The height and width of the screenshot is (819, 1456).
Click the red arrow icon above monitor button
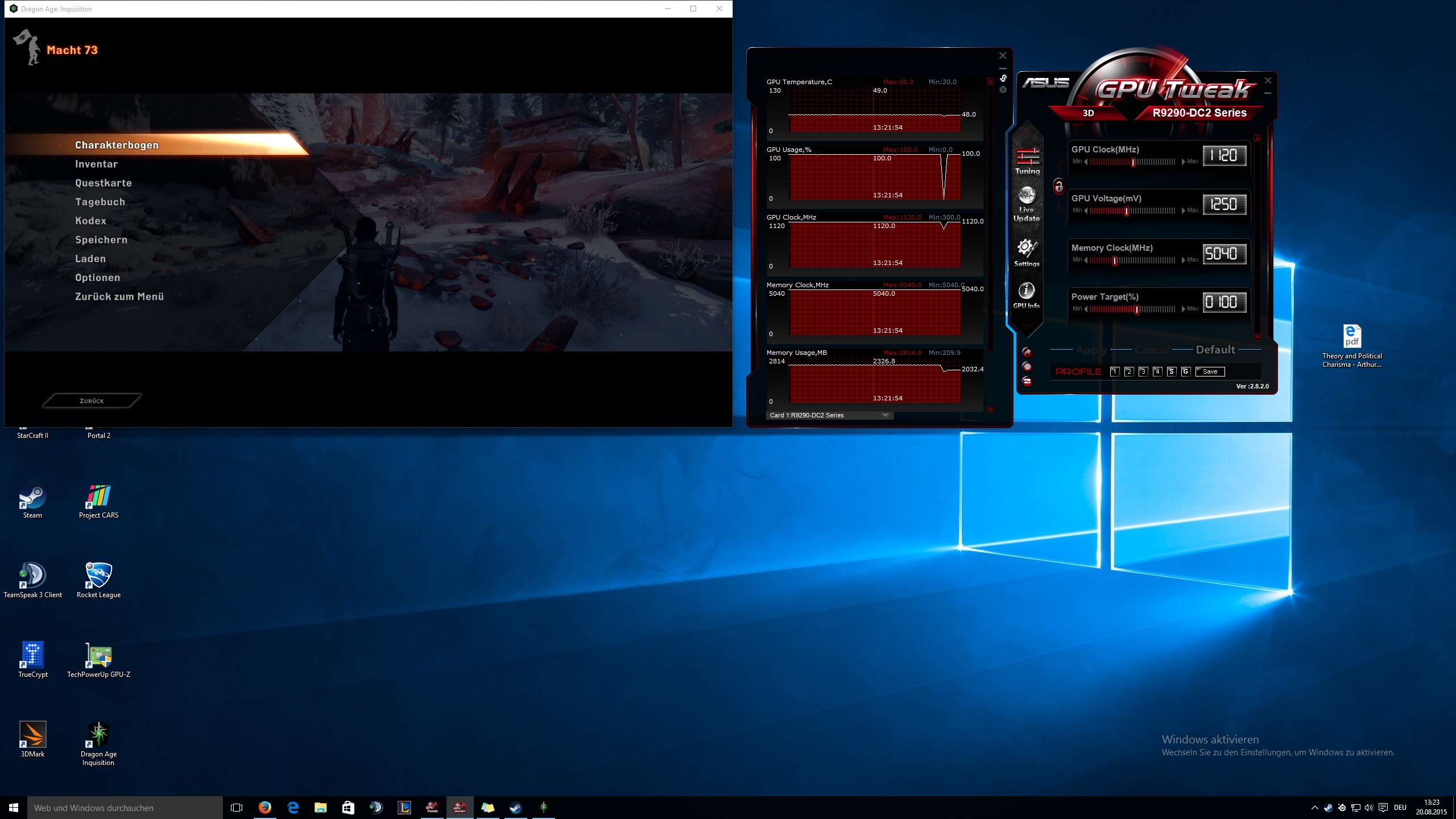click(1027, 352)
